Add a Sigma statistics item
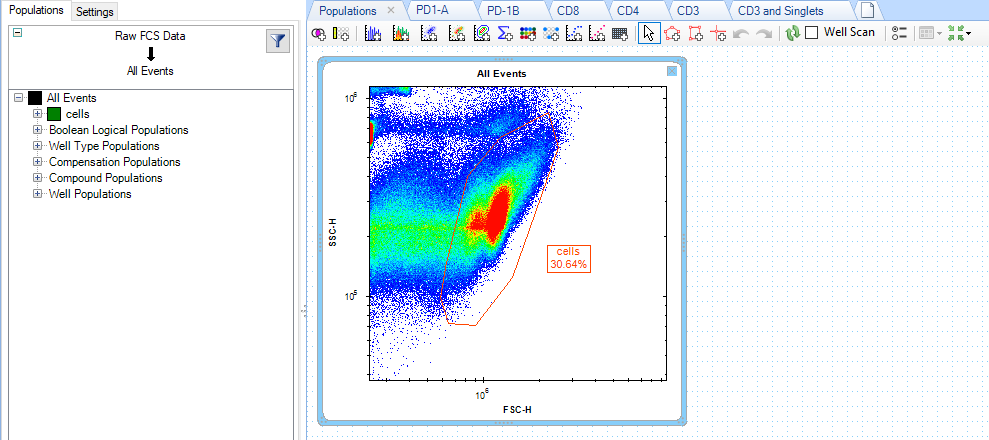The height and width of the screenshot is (440, 989). [505, 33]
